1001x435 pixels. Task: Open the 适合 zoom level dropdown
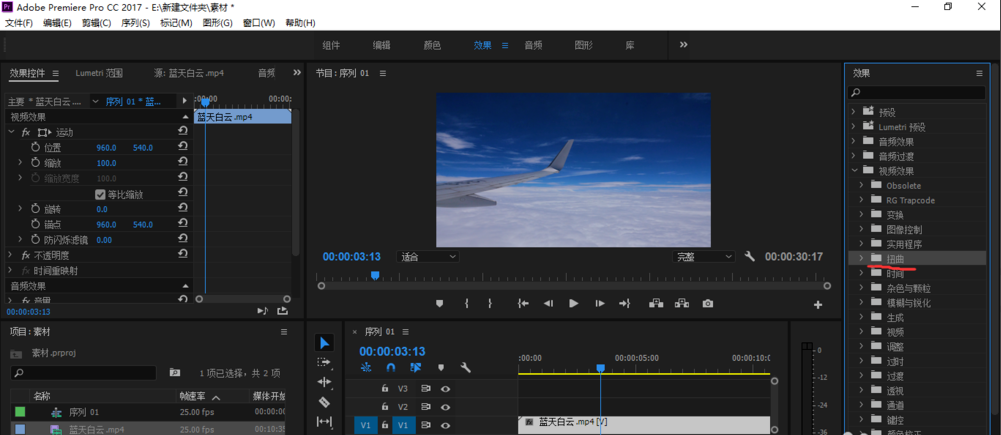[x=428, y=257]
